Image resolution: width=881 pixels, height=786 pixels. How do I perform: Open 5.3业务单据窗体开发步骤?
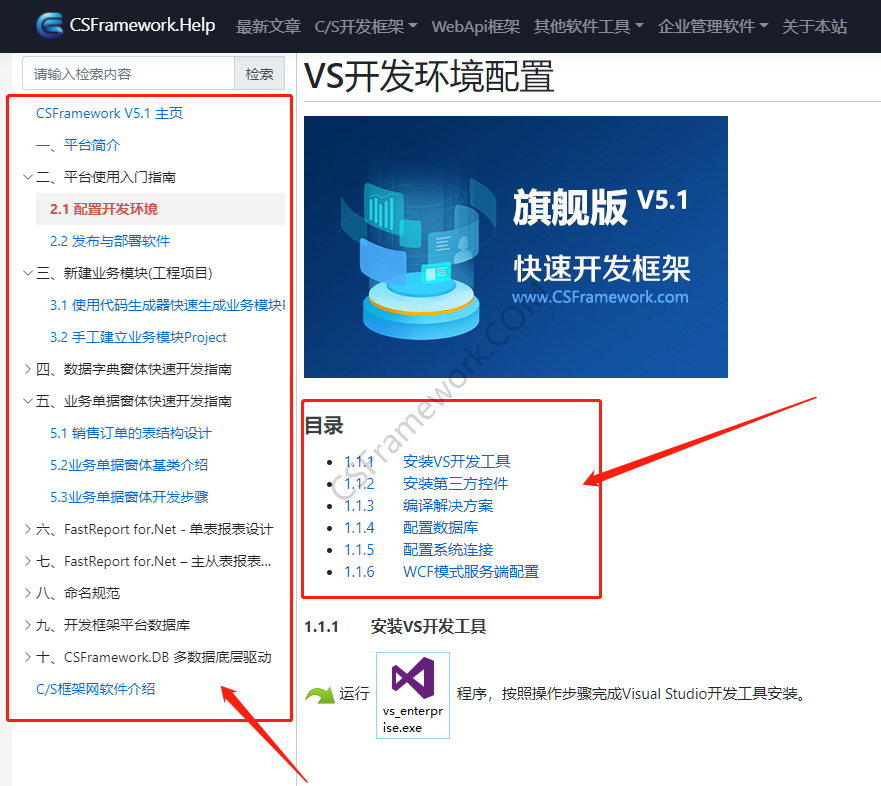pos(129,497)
